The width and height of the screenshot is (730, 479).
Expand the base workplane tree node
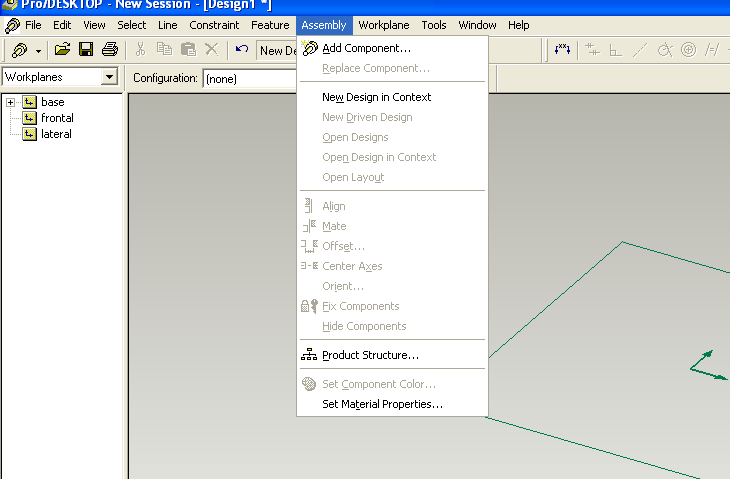(10, 102)
